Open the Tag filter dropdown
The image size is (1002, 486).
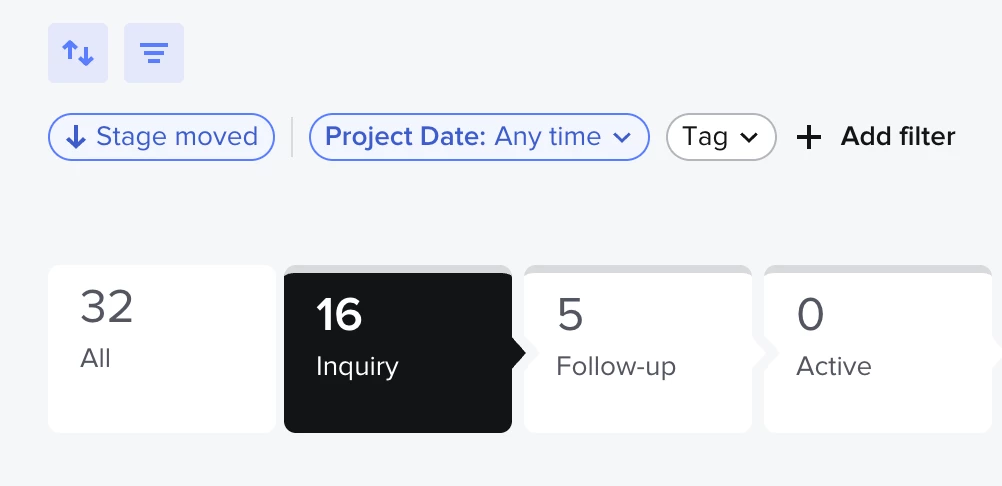[x=721, y=137]
